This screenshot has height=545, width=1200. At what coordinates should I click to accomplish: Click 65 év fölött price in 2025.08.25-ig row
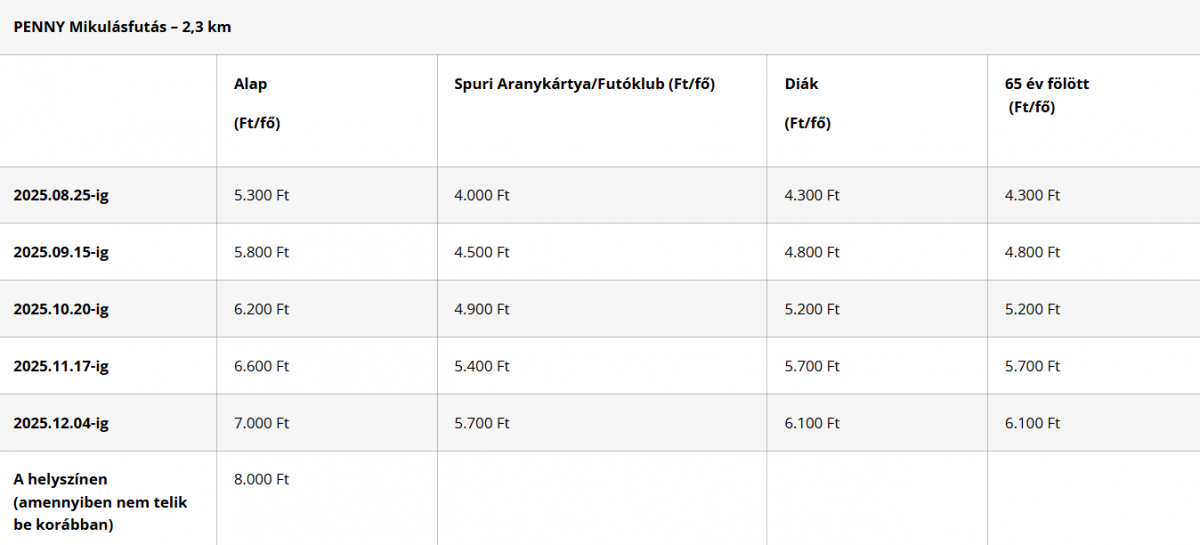click(1032, 195)
